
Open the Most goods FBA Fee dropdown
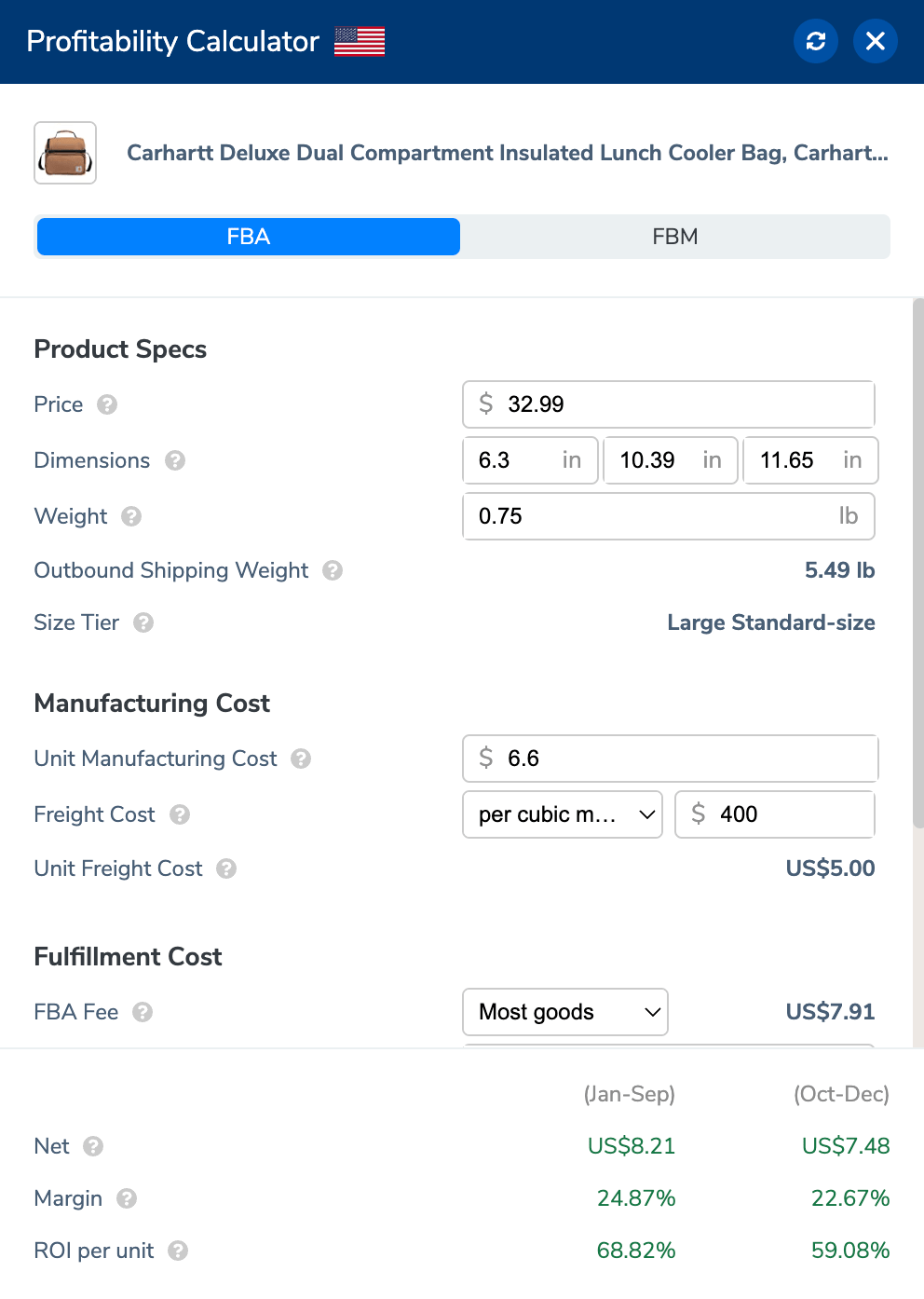[x=565, y=1012]
